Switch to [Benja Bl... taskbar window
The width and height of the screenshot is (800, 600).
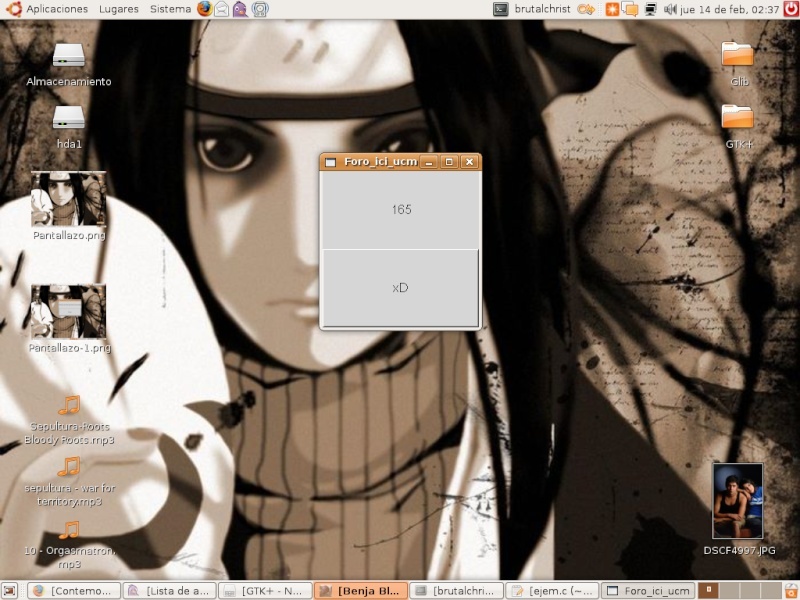click(361, 591)
